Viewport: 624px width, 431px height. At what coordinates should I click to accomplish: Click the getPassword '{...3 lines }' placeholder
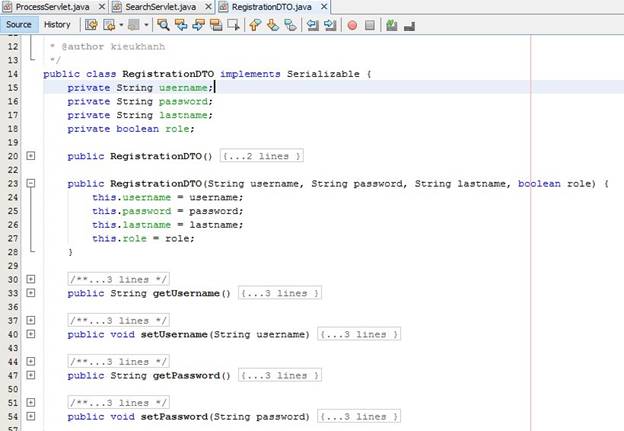pyautogui.click(x=280, y=375)
